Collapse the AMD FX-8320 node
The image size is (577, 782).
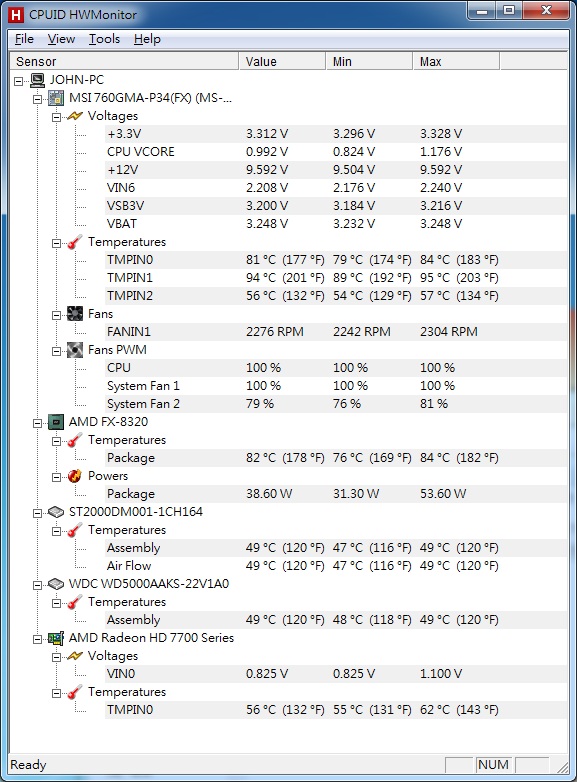point(37,423)
